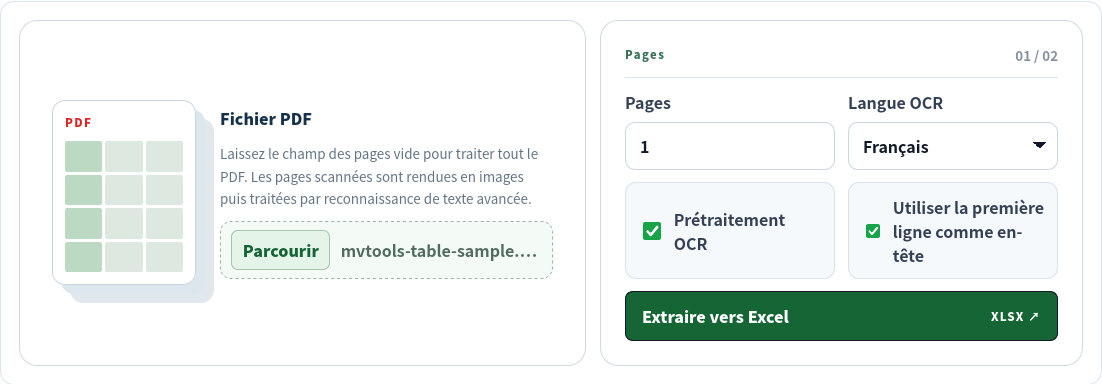This screenshot has height=384, width=1102.
Task: Click the mvtools-table-sample file name
Action: pyautogui.click(x=439, y=251)
